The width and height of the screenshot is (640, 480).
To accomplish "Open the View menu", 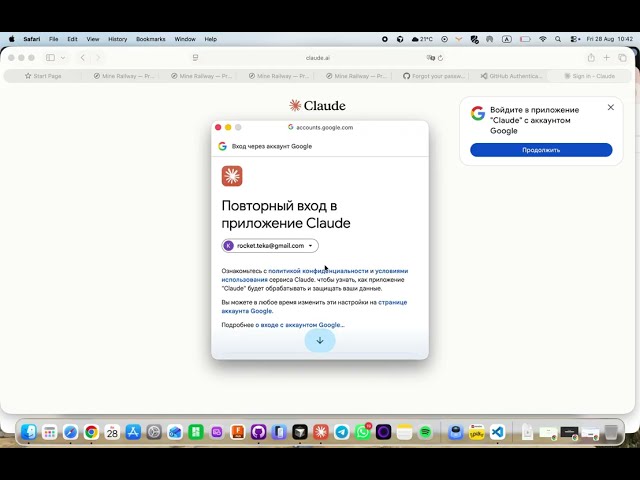I will click(x=93, y=39).
